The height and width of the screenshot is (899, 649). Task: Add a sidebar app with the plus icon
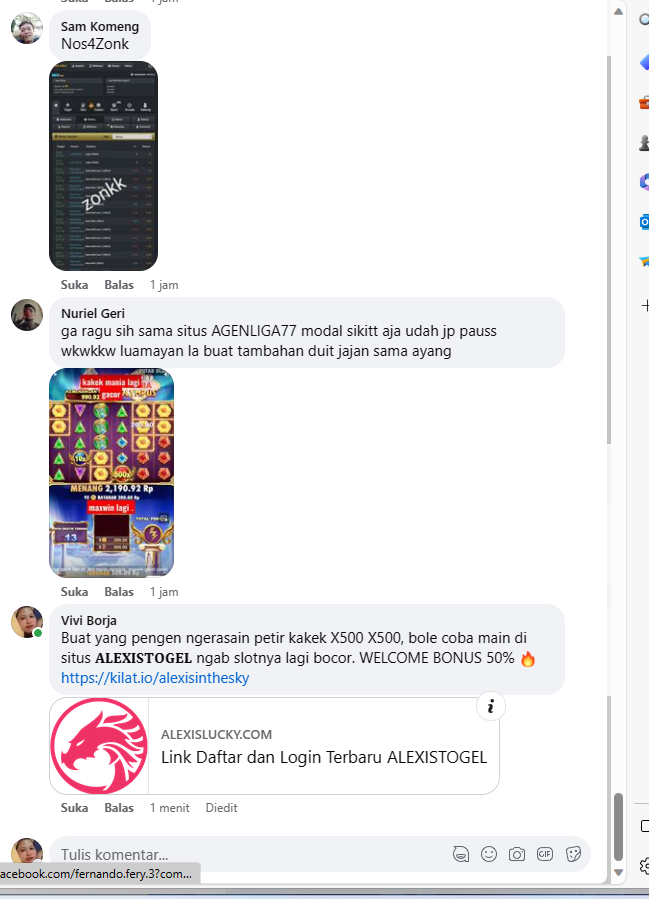pos(645,306)
